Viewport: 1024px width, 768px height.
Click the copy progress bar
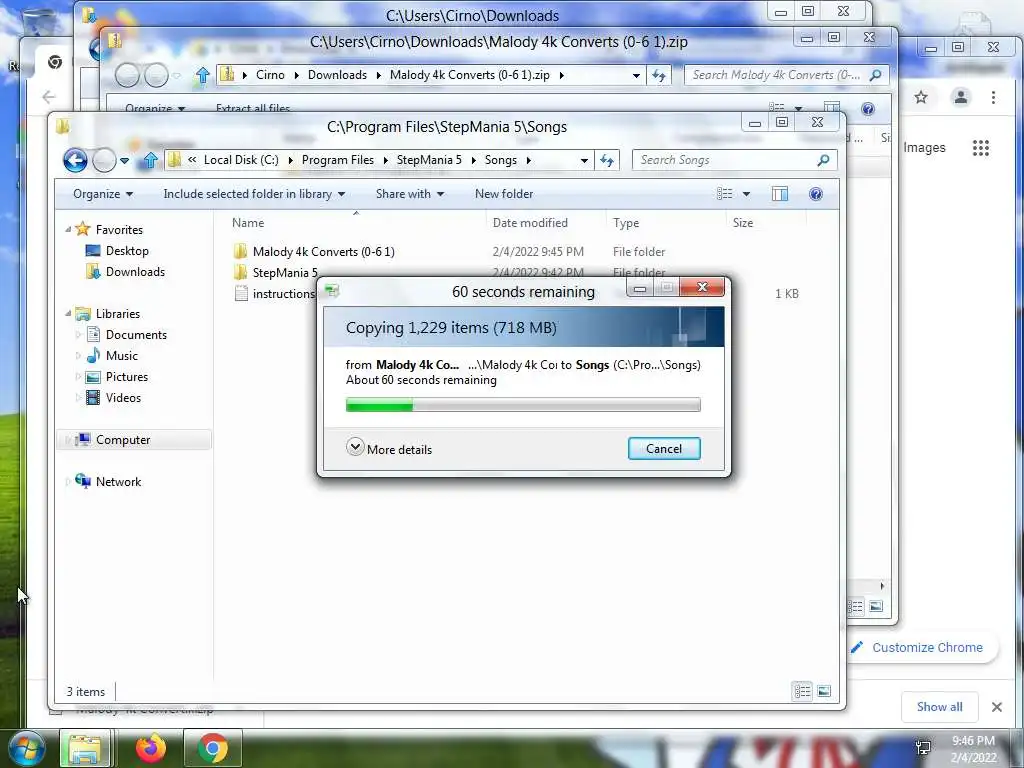pos(523,406)
